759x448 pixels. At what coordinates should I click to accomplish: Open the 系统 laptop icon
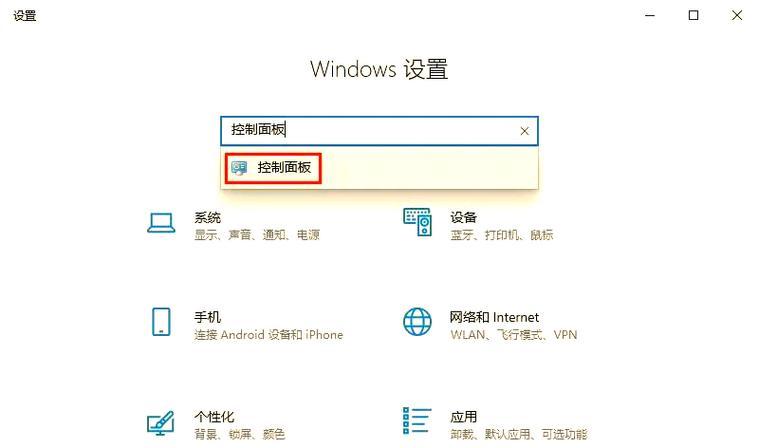[161, 223]
